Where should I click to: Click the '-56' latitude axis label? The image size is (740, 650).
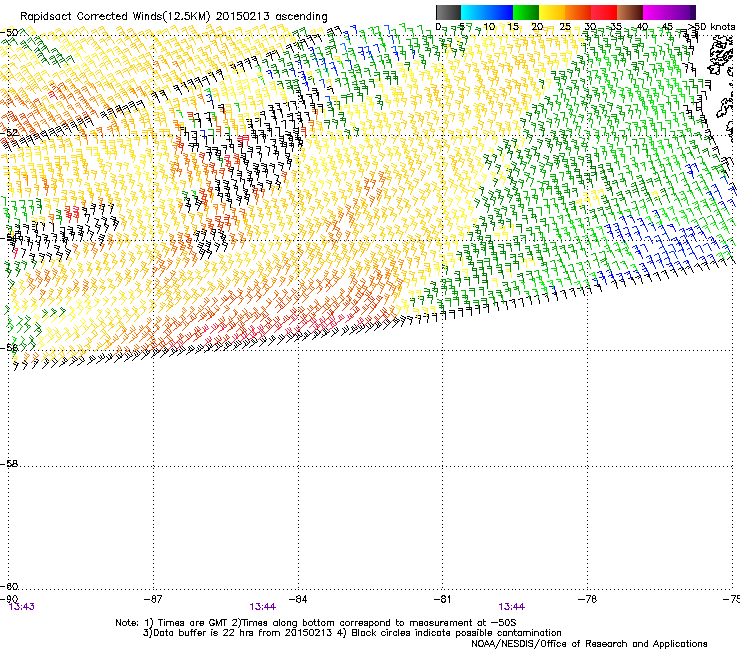coord(9,348)
